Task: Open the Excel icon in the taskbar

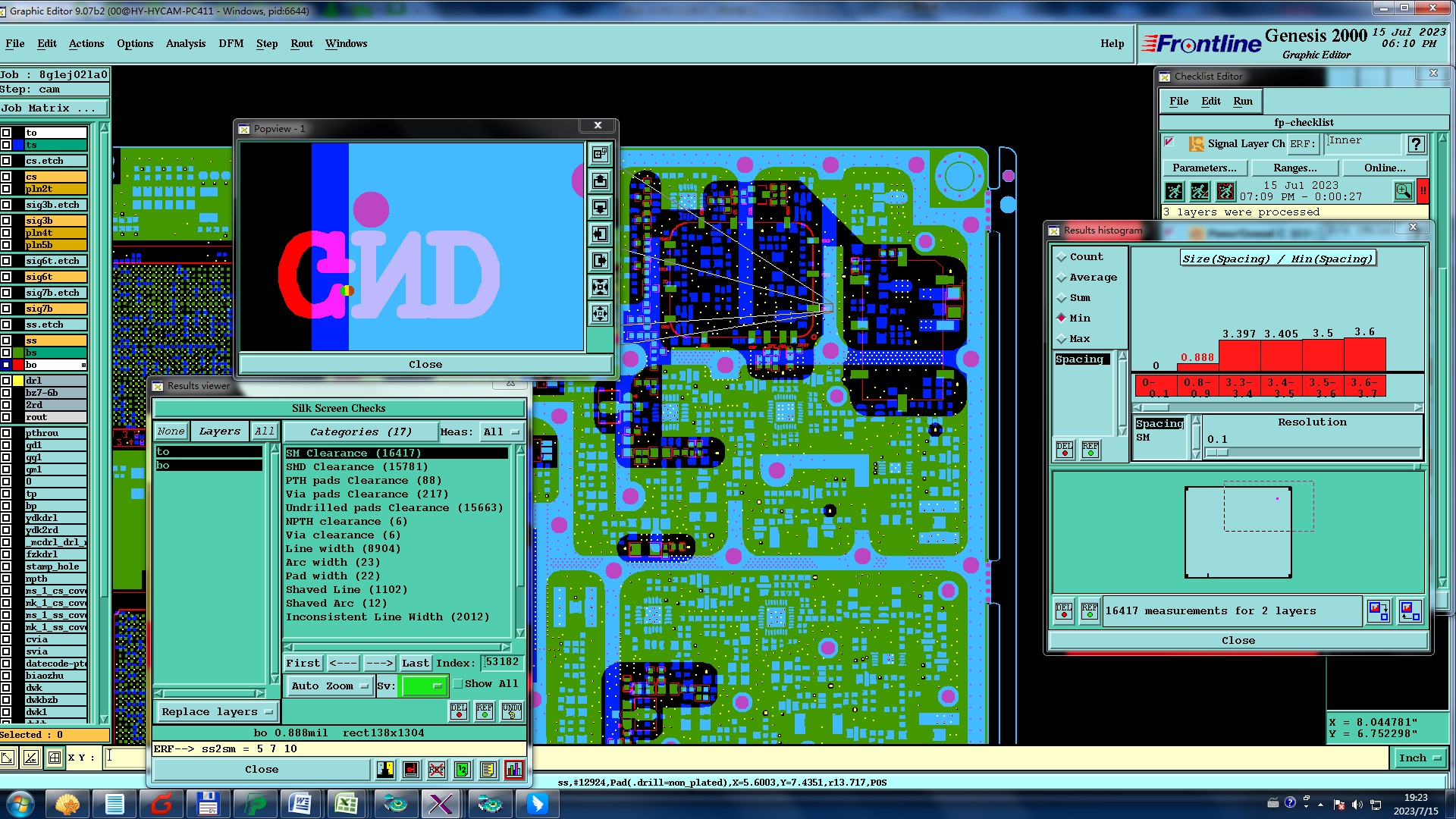Action: coord(347,803)
